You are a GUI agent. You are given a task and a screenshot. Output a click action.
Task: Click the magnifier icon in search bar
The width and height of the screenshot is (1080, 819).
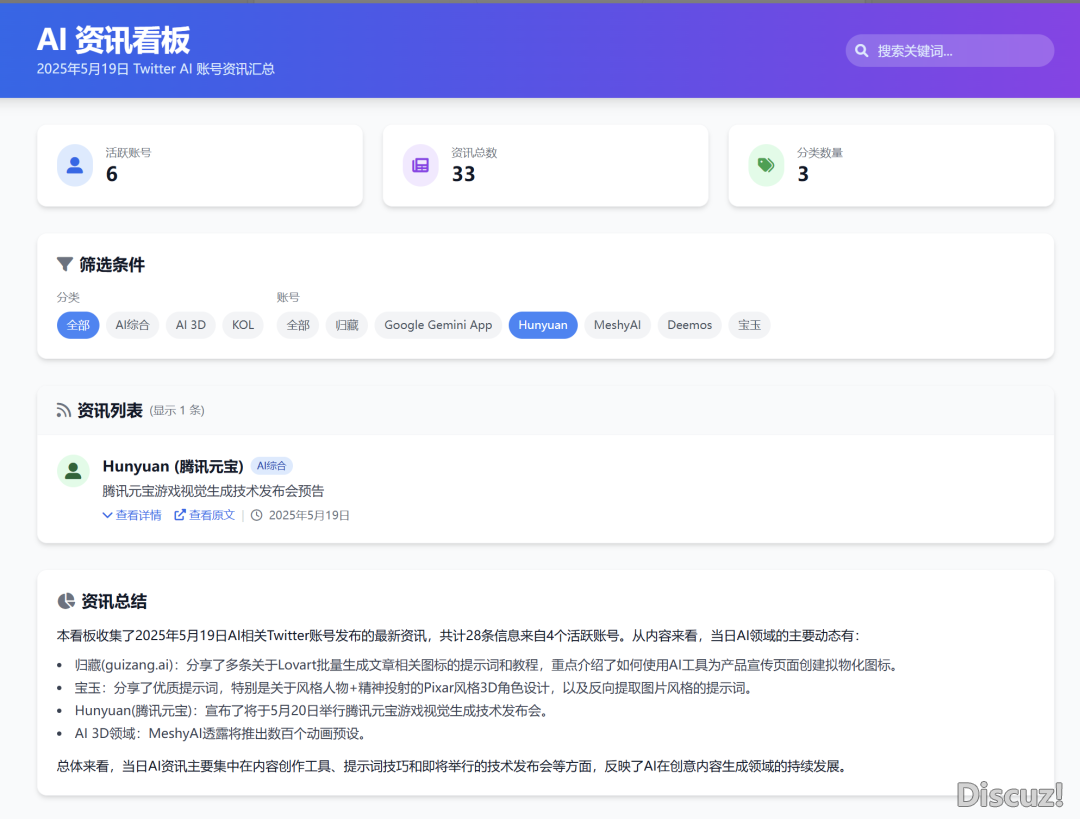(862, 51)
